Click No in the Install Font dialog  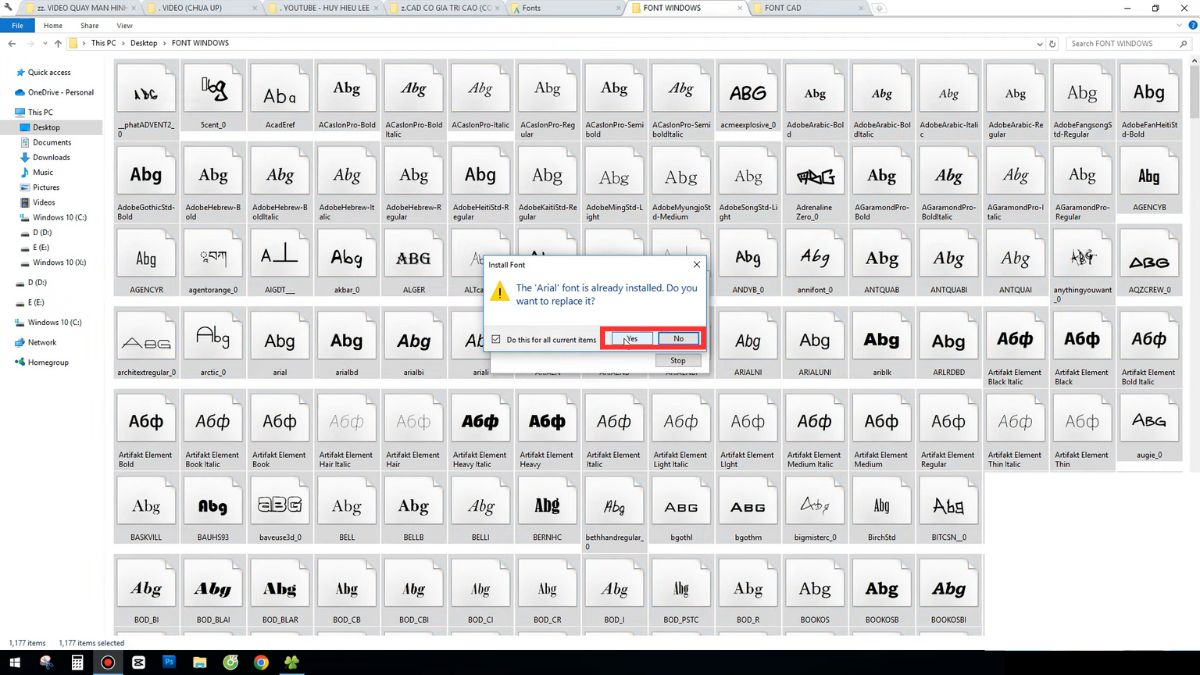pos(678,339)
